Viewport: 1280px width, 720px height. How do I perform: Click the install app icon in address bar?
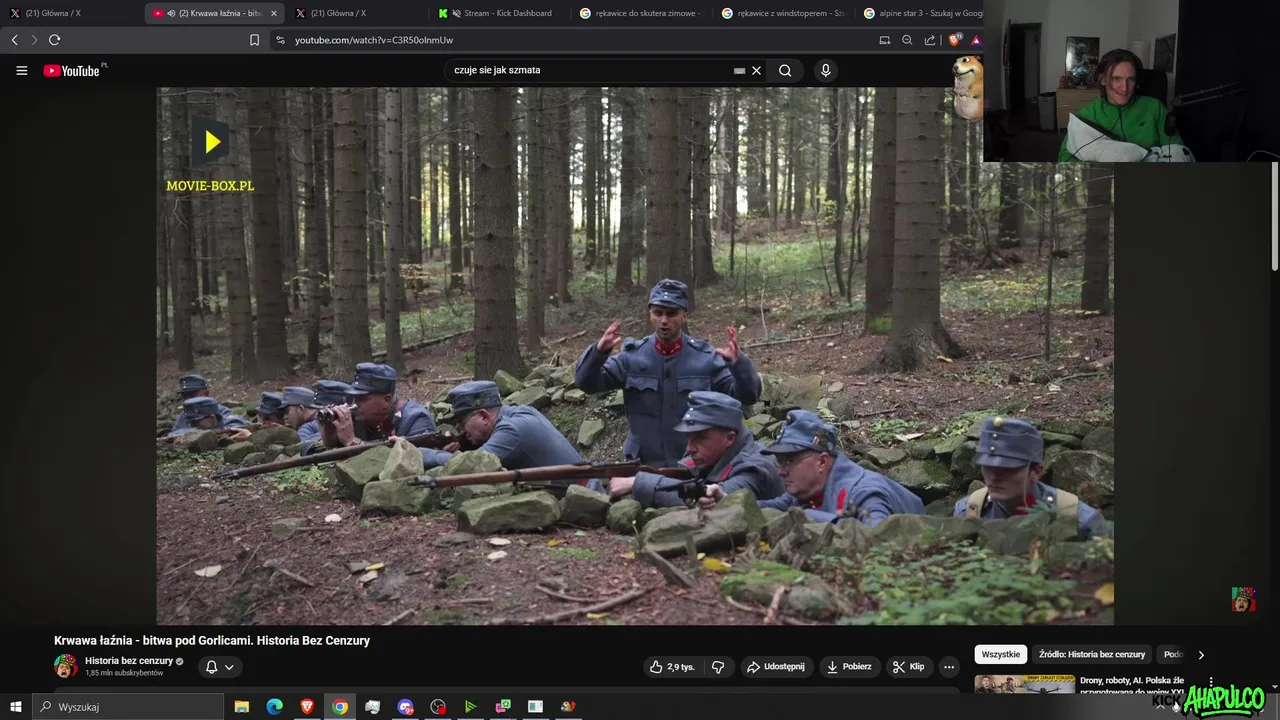click(x=884, y=40)
